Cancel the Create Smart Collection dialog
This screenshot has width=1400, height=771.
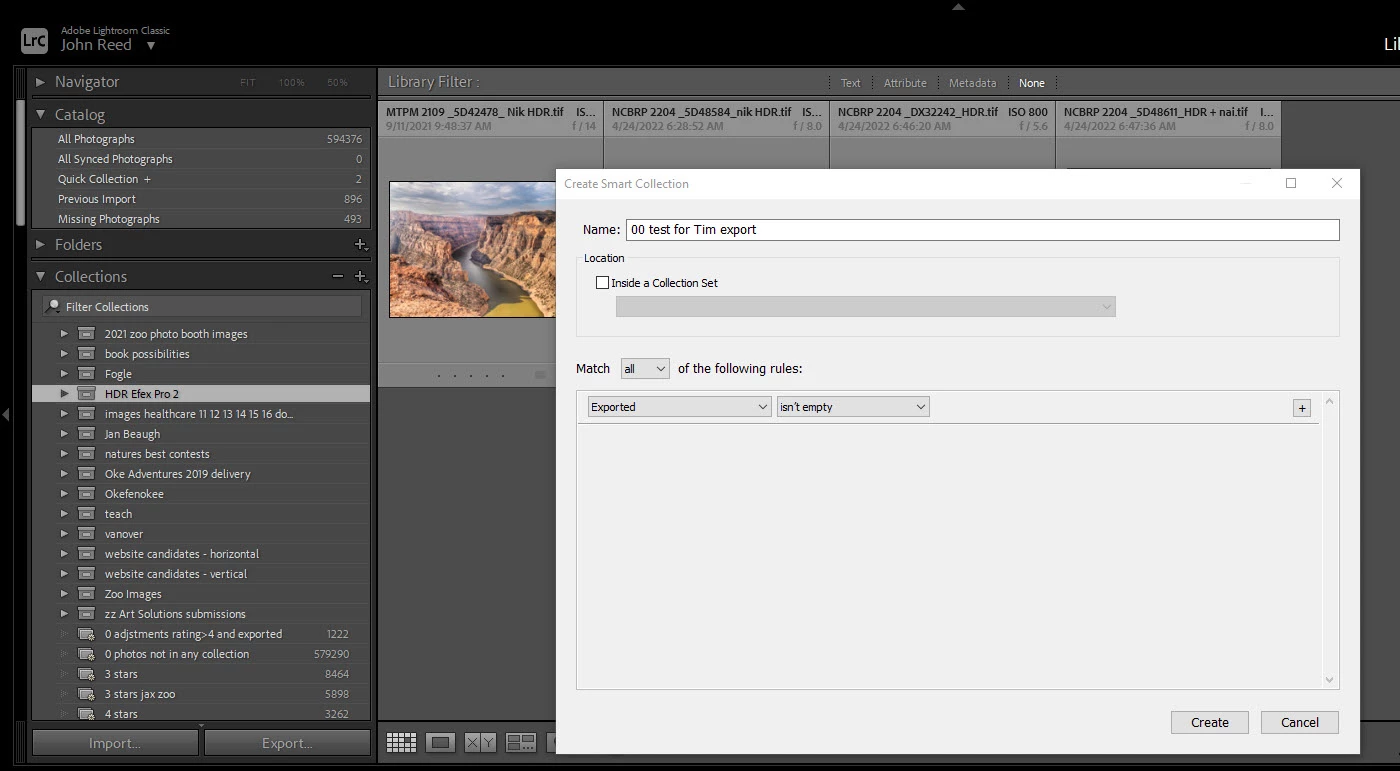pos(1300,722)
